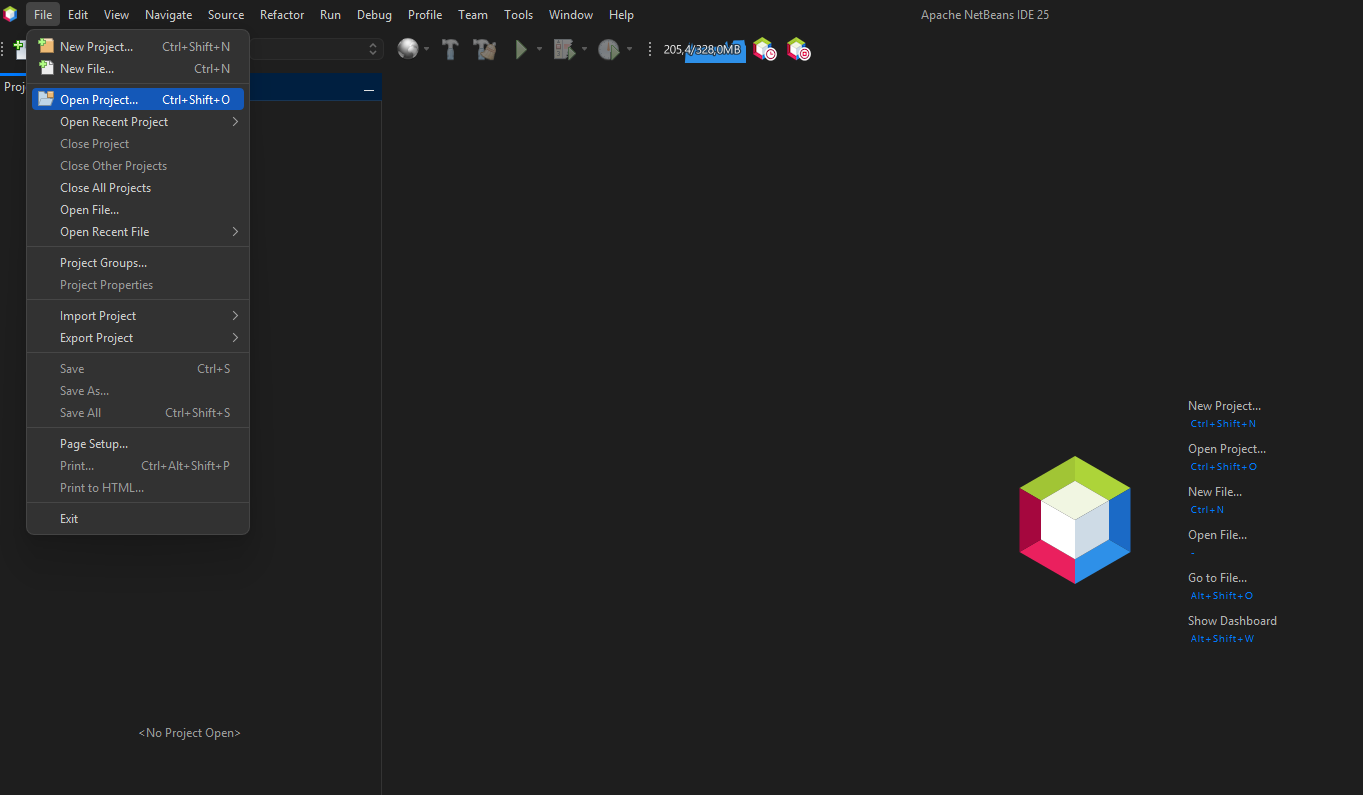Open the dropdown arrow next to Profile Project
This screenshot has height=795, width=1363.
[x=629, y=49]
